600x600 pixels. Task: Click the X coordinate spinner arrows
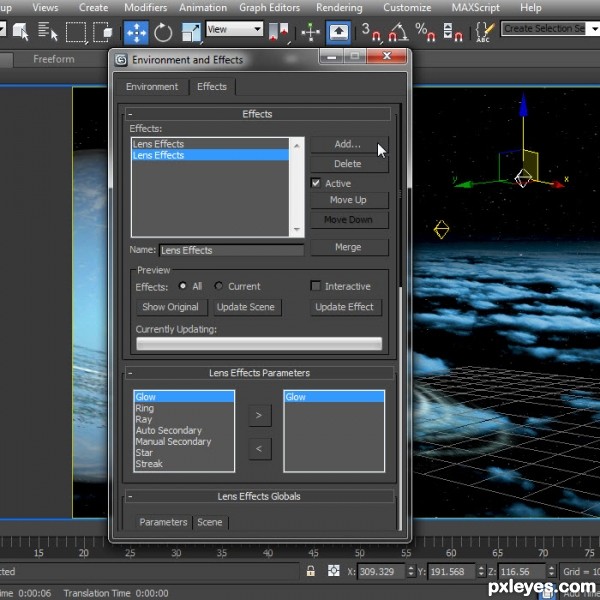(411, 571)
